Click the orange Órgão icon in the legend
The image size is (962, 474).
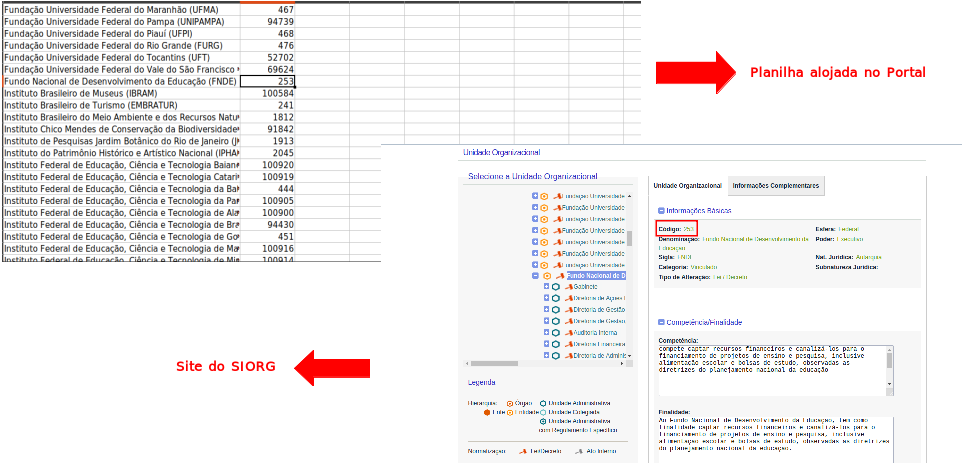[510, 403]
